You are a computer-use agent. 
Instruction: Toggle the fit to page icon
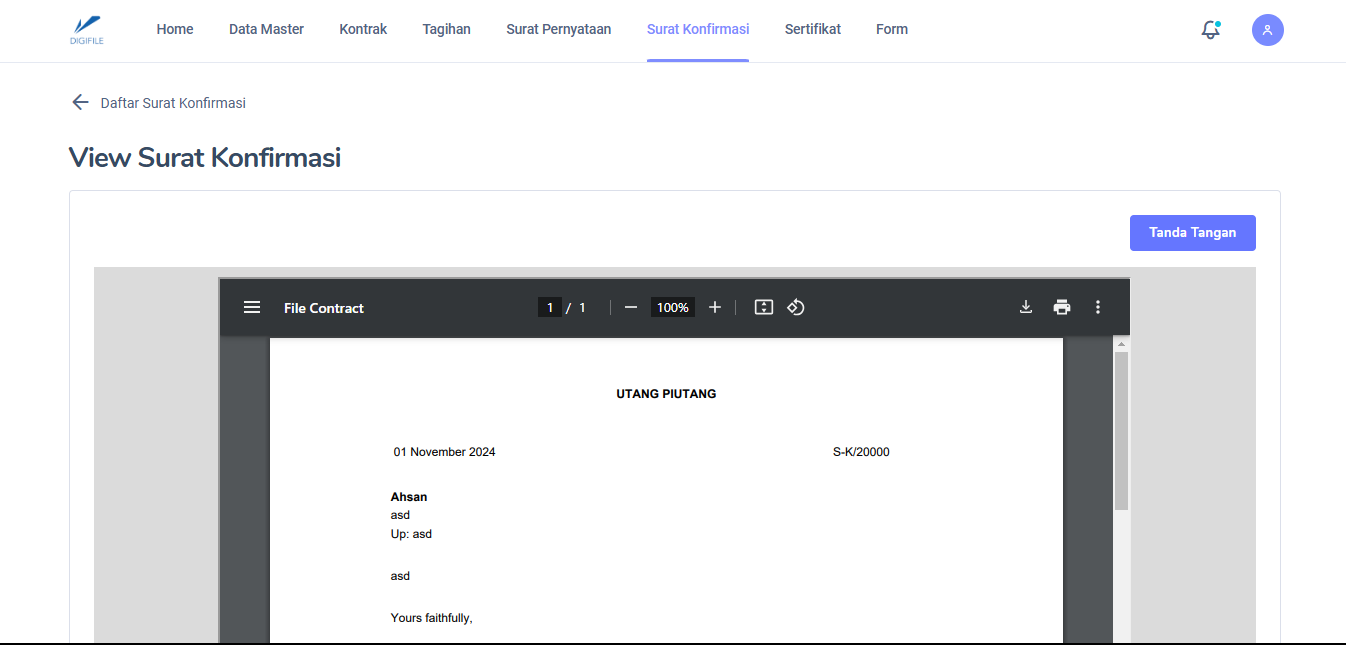point(764,308)
